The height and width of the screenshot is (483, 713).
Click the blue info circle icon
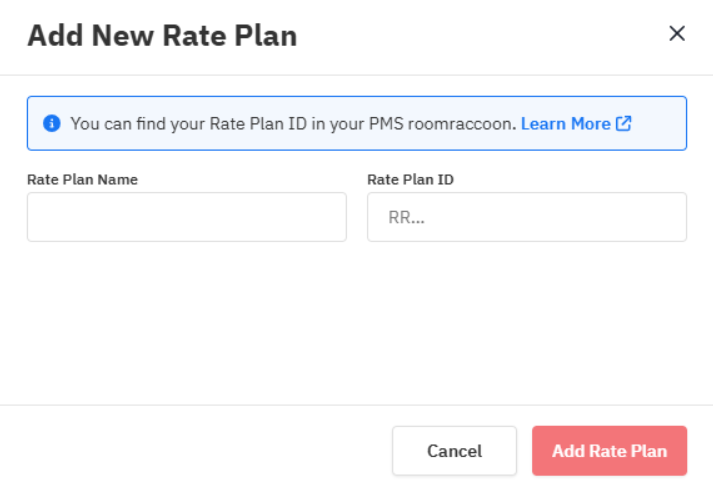(52, 124)
